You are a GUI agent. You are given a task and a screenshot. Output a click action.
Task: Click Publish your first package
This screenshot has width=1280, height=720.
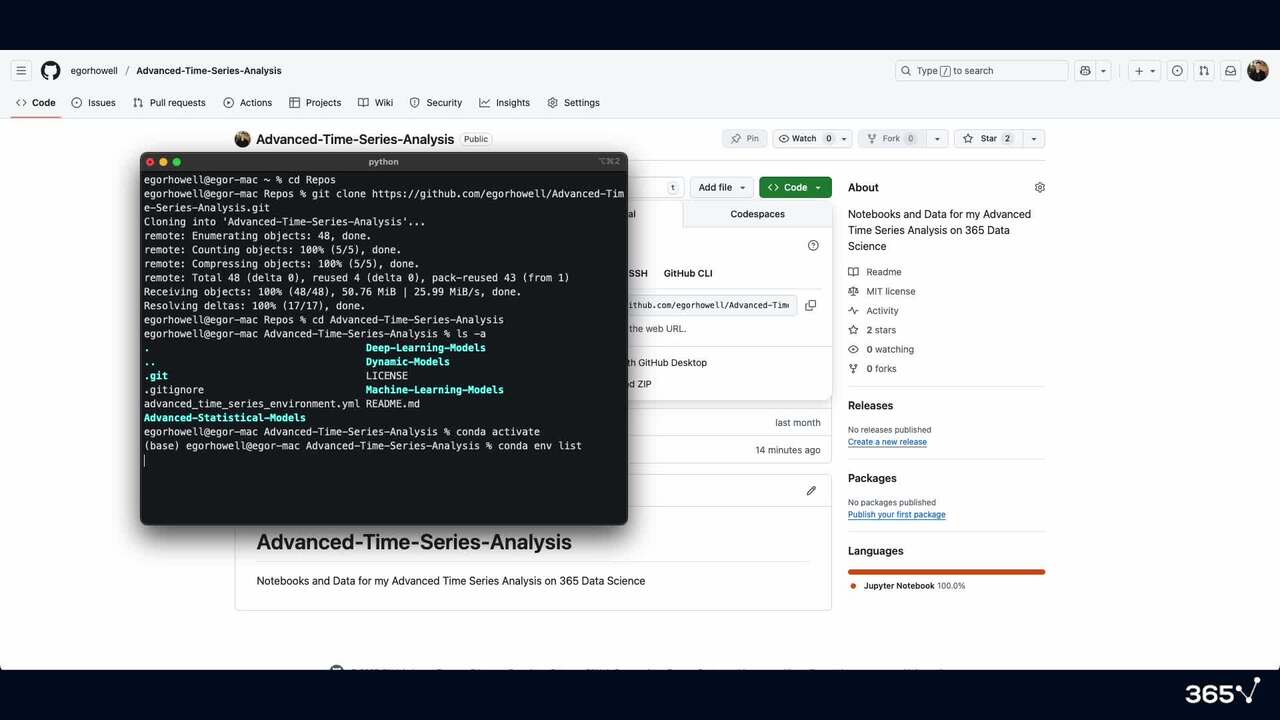[x=896, y=514]
